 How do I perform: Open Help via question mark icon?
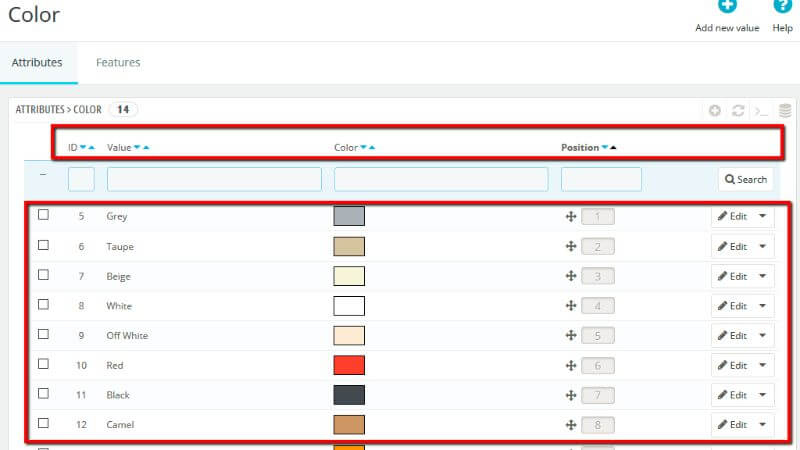[x=782, y=6]
